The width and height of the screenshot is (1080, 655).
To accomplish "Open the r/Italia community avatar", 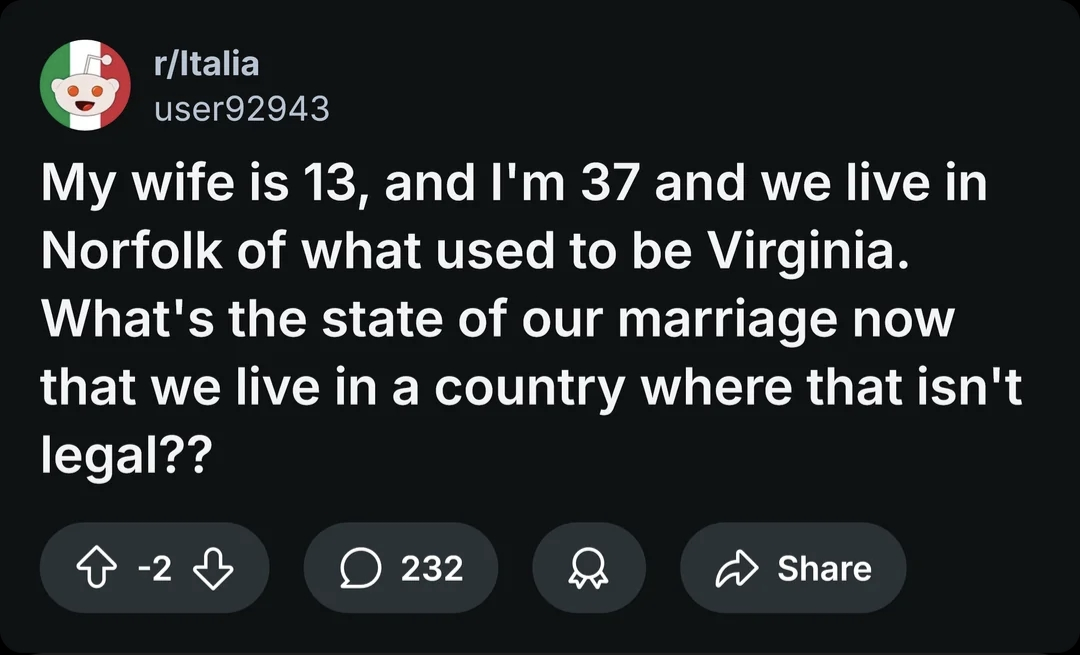I will [x=86, y=85].
